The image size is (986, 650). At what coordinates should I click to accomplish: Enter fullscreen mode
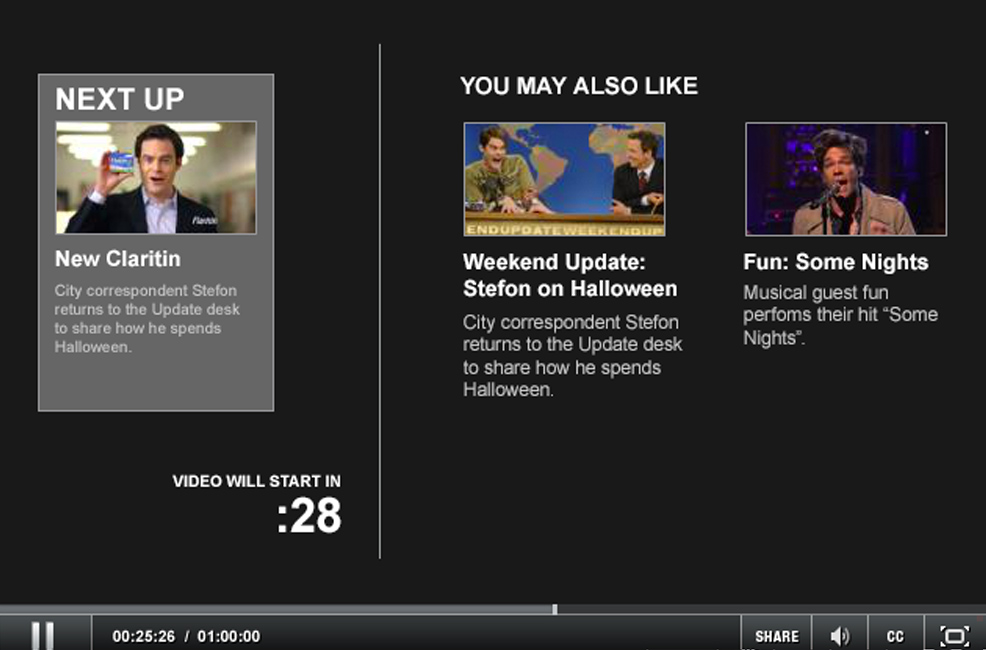(x=955, y=636)
